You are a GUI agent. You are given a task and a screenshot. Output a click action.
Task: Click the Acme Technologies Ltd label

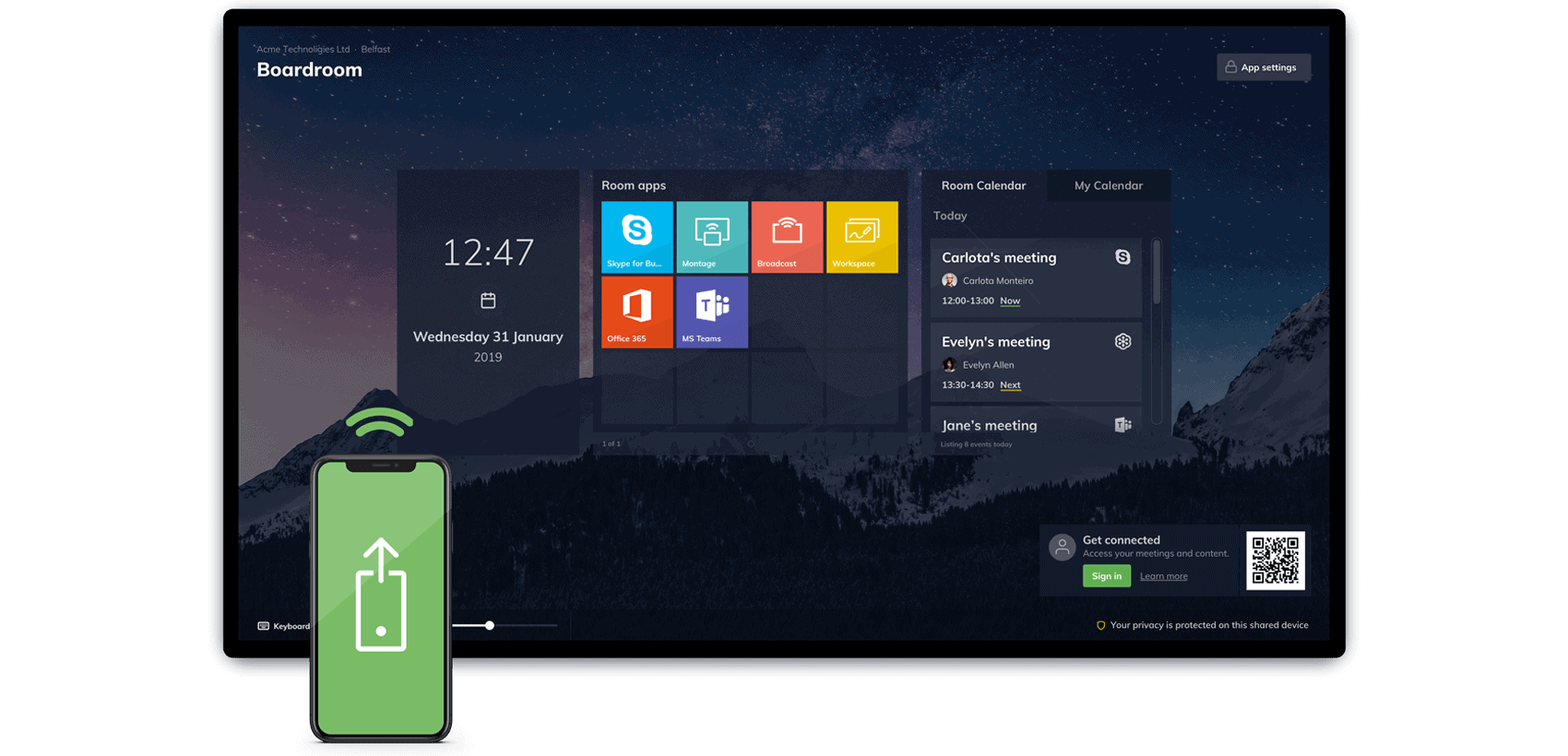pos(303,50)
